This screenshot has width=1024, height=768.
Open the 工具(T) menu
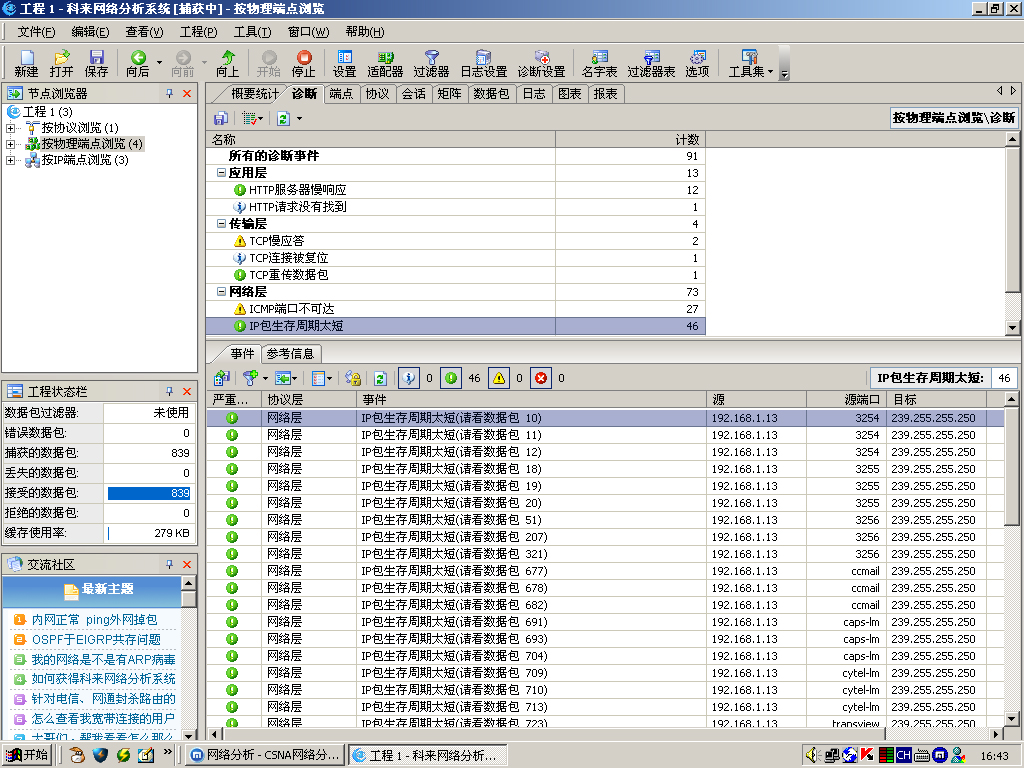click(x=245, y=32)
